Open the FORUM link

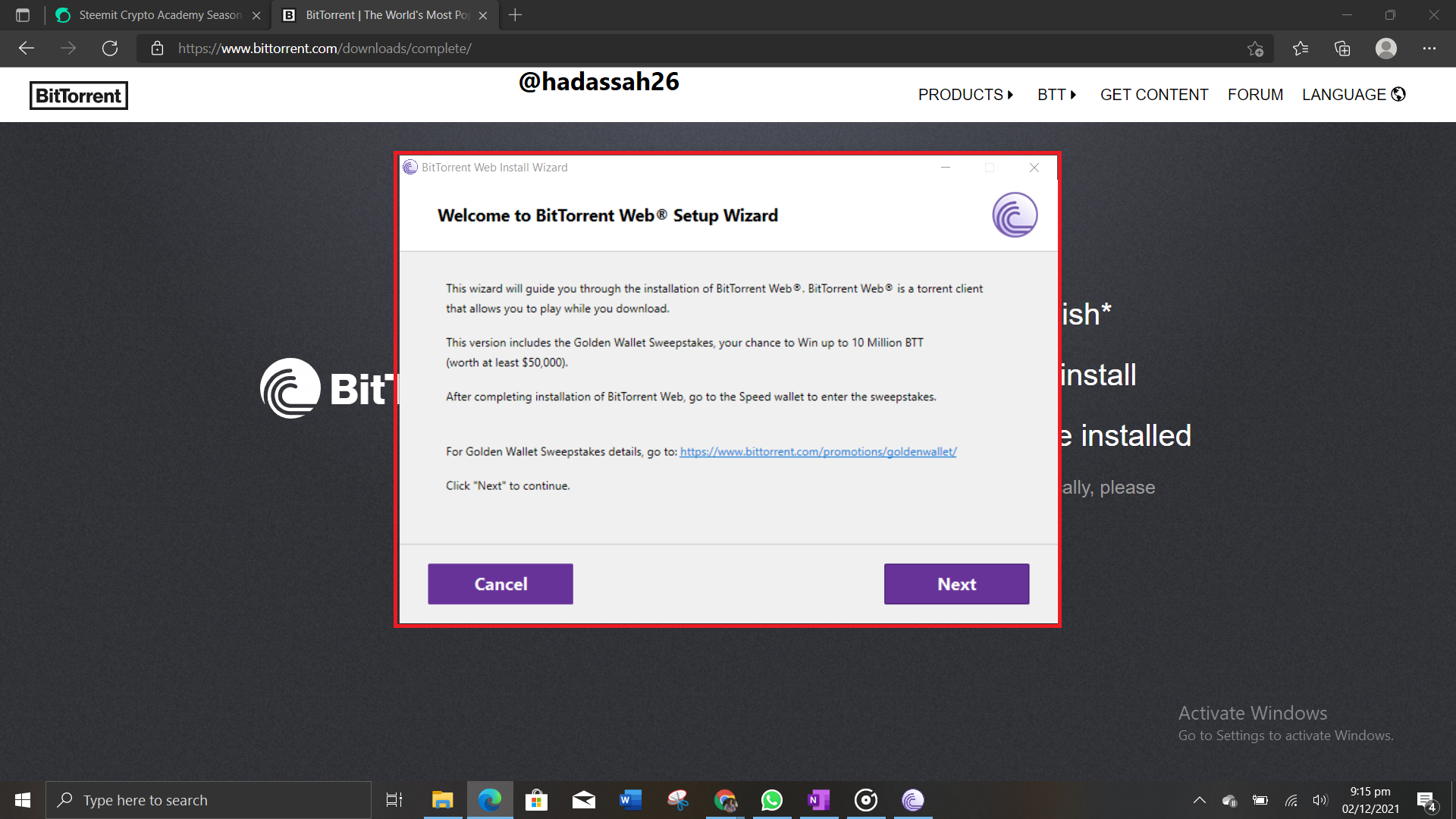[1255, 95]
